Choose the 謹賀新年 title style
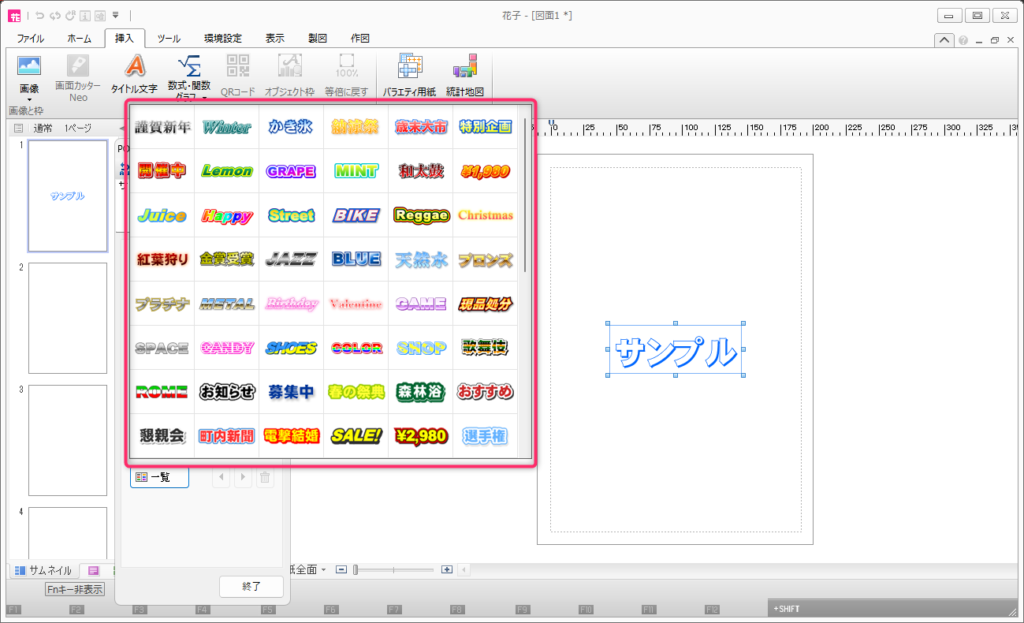 [x=162, y=127]
